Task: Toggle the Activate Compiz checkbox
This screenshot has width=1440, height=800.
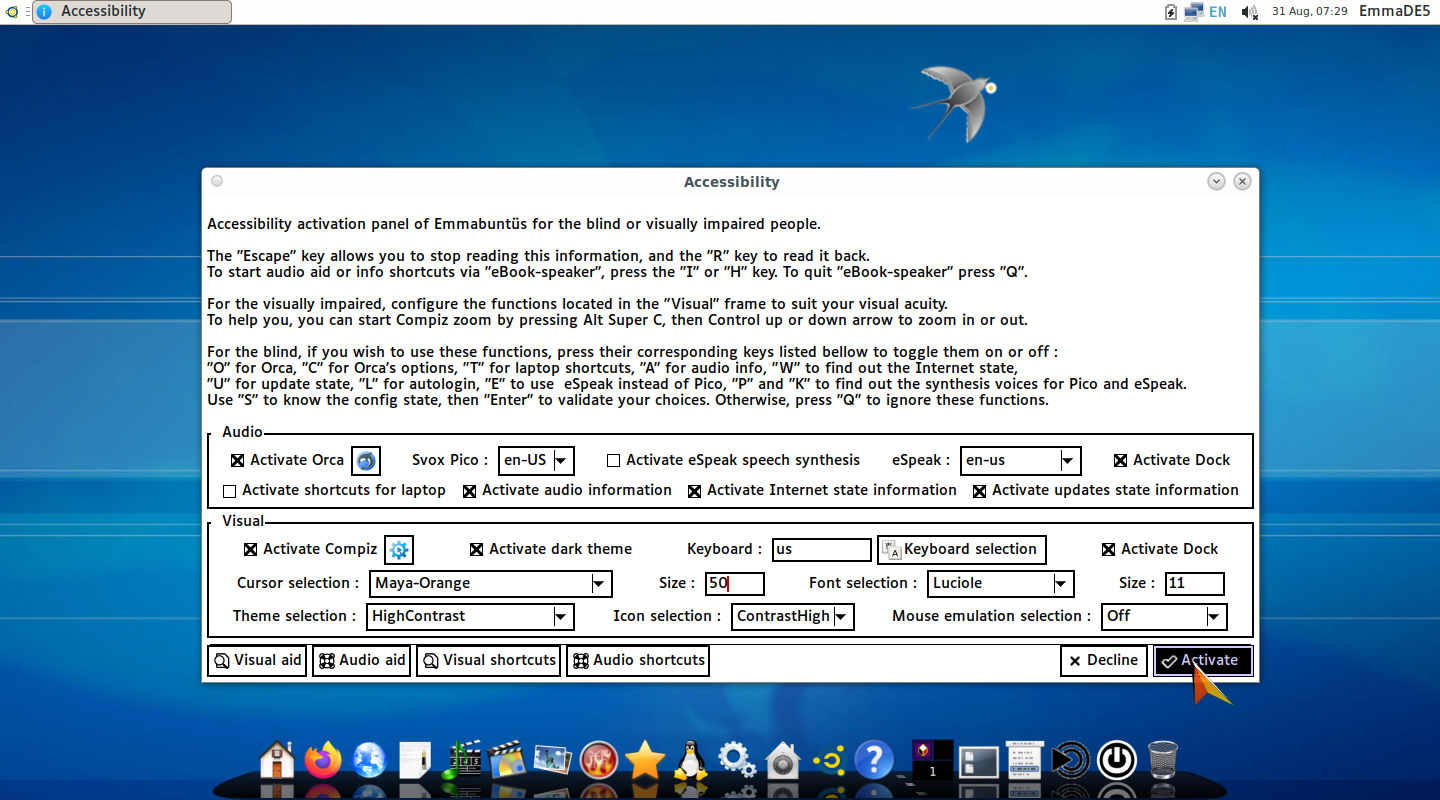Action: (250, 550)
